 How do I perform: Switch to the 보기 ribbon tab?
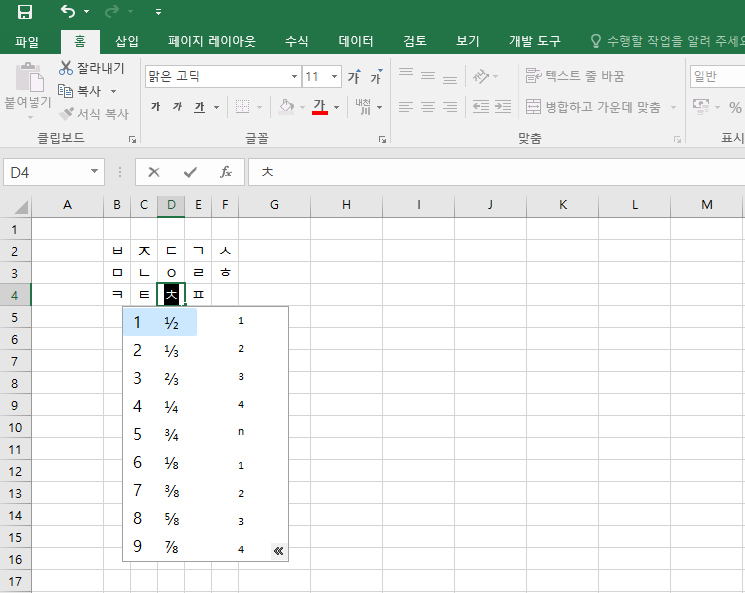coord(468,41)
